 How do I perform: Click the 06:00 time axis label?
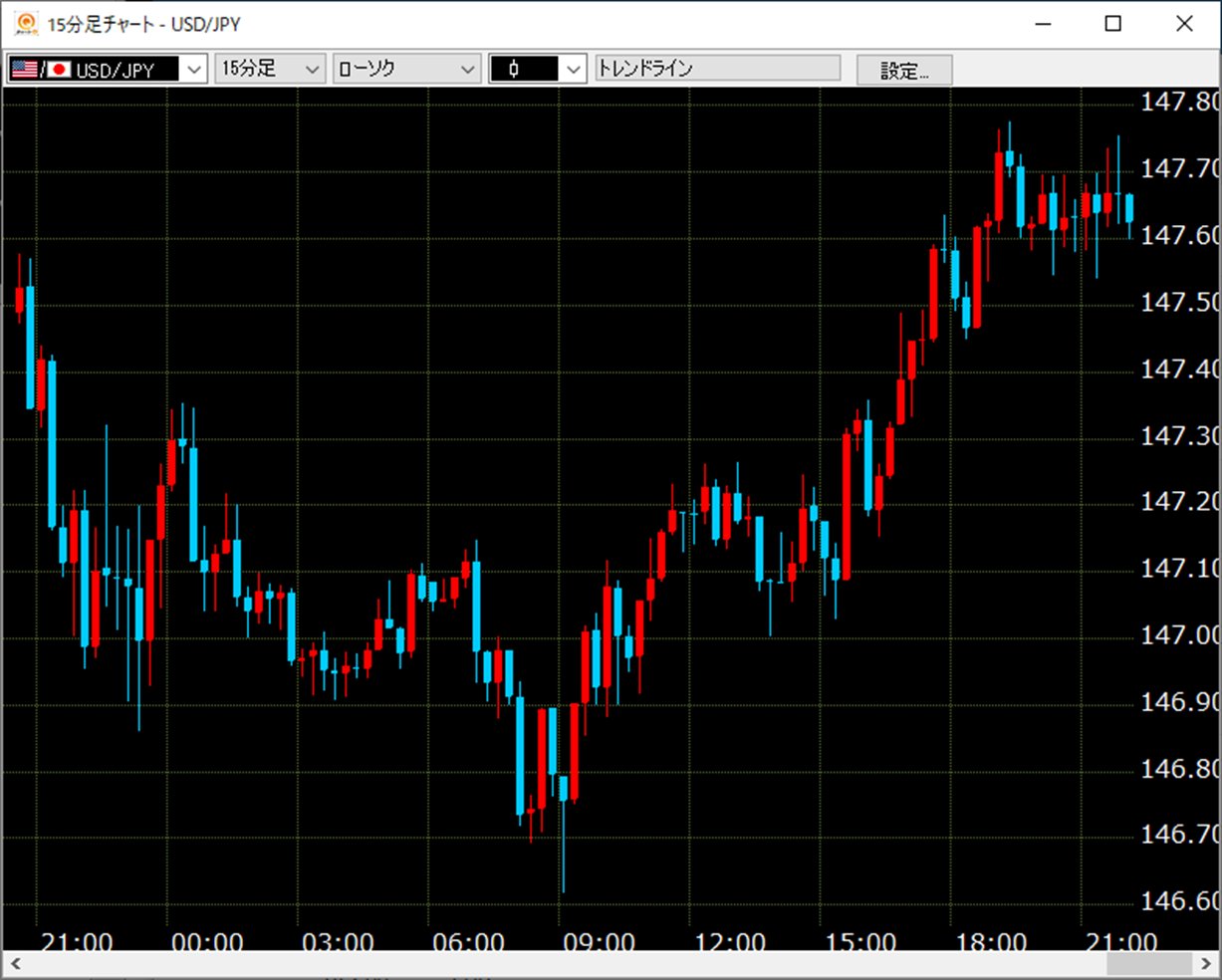point(468,942)
